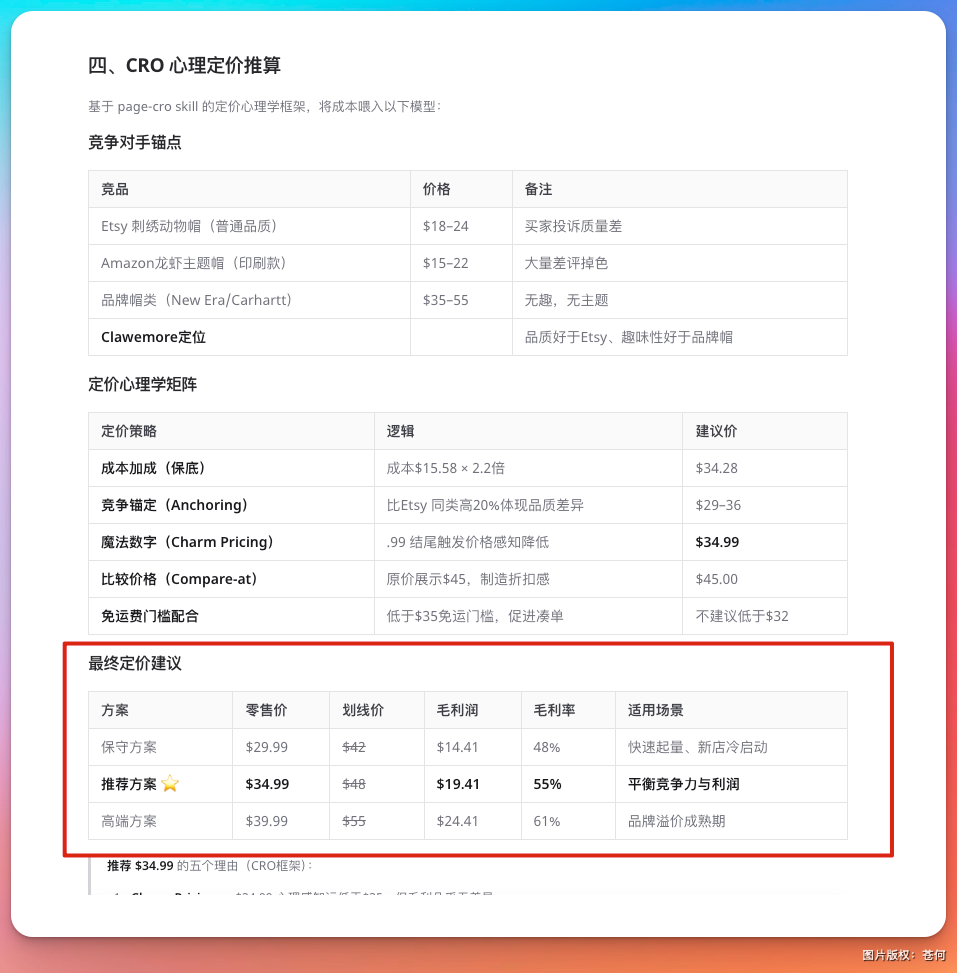The image size is (957, 973).
Task: Click the 保守方案 row label
Action: [x=129, y=747]
